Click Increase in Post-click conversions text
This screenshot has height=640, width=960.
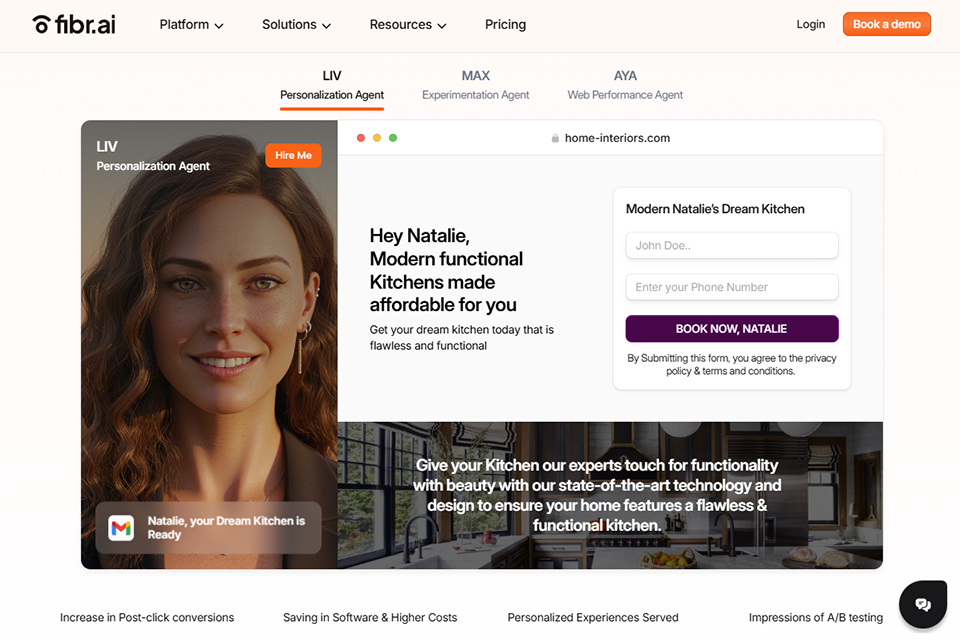pyautogui.click(x=147, y=618)
